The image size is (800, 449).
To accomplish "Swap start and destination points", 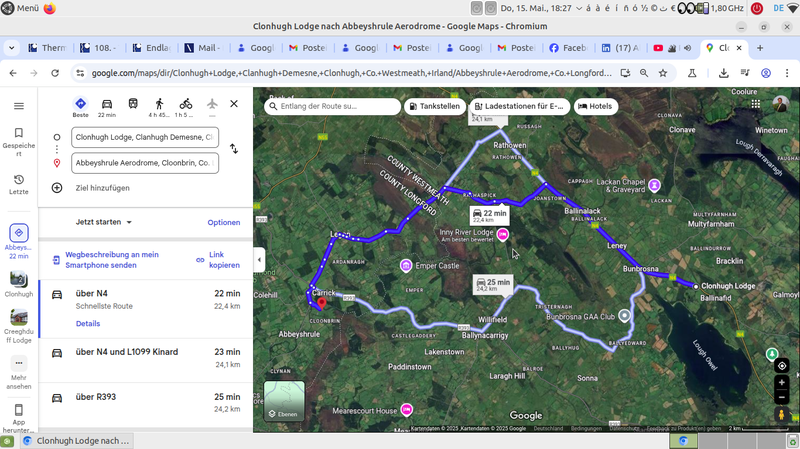I will coord(234,149).
